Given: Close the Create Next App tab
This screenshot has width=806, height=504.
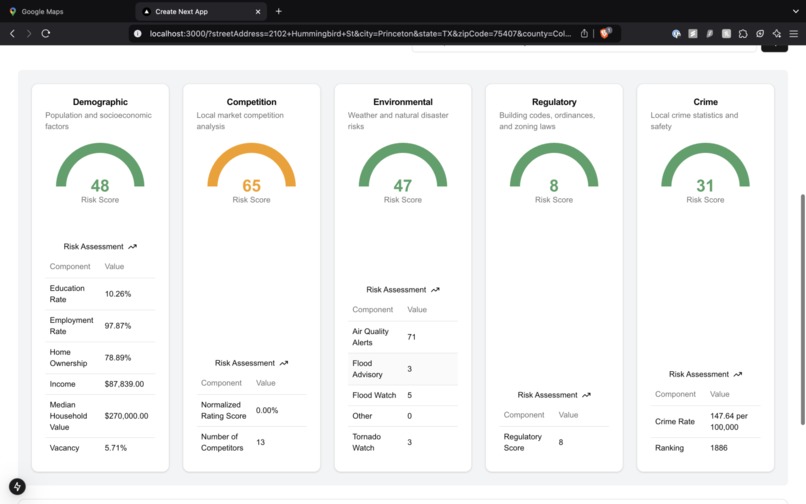Looking at the screenshot, I should pyautogui.click(x=258, y=11).
